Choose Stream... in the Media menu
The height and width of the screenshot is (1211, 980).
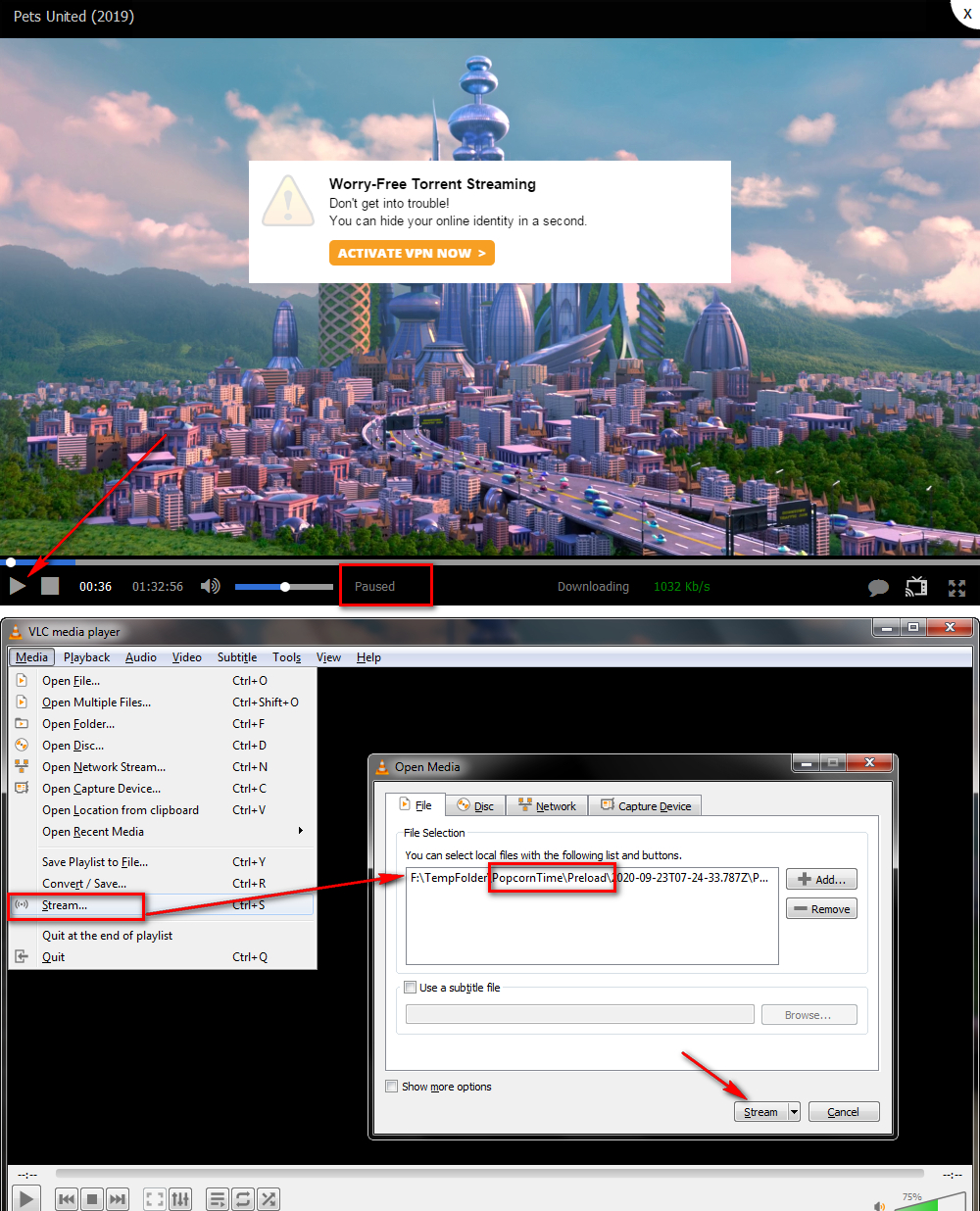[163, 905]
